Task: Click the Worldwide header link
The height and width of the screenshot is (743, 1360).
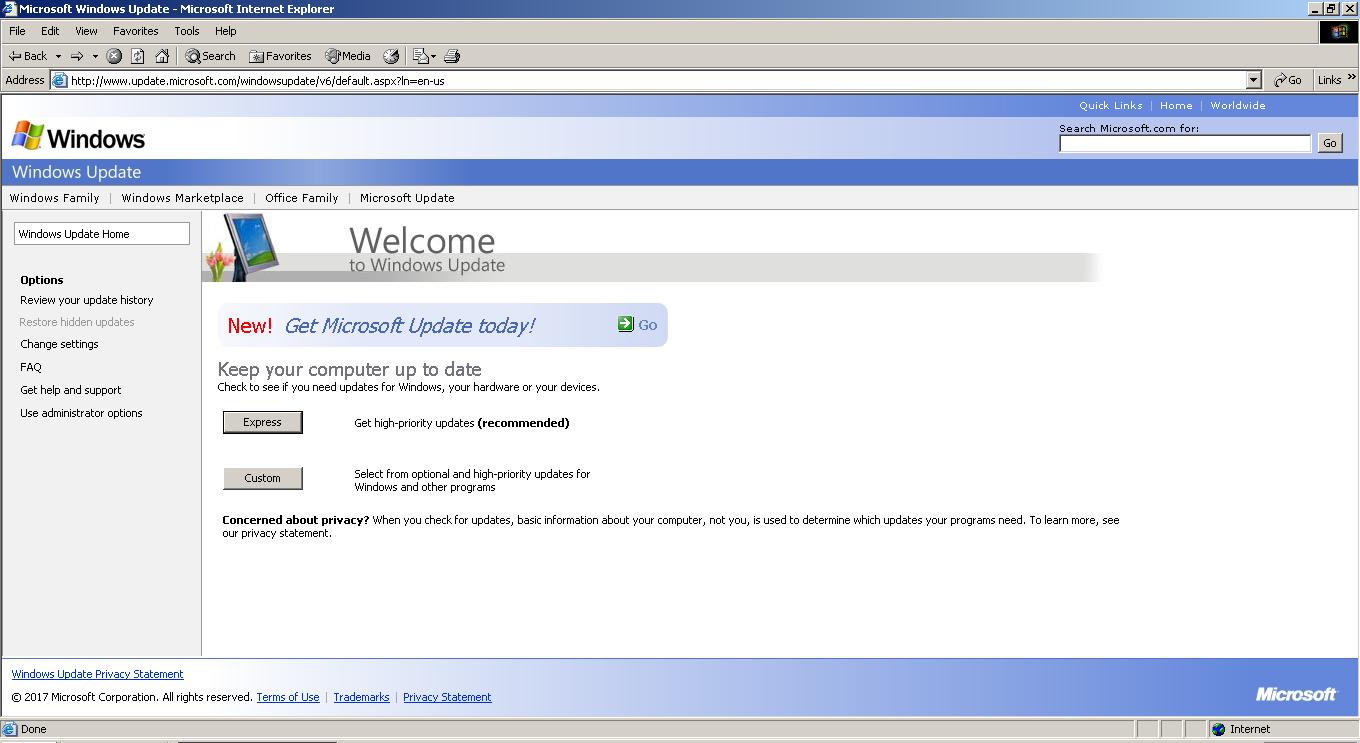Action: (x=1238, y=105)
